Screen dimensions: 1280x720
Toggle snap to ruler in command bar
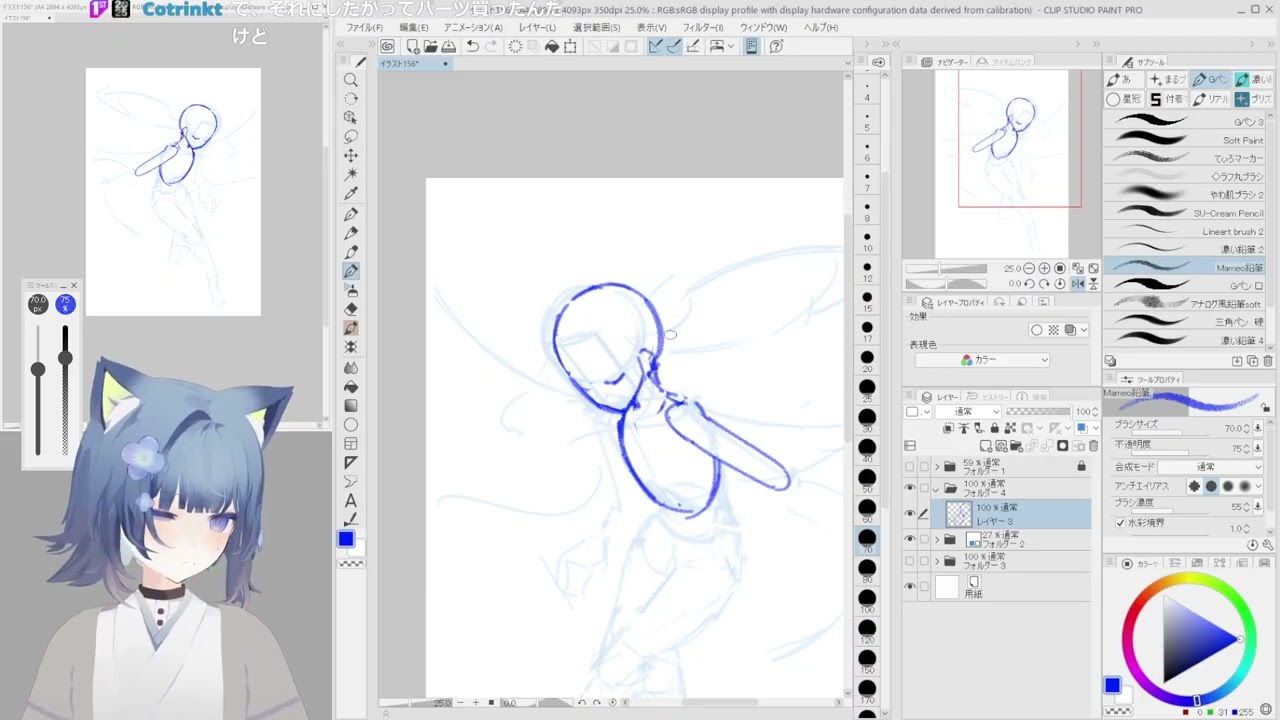(x=656, y=46)
